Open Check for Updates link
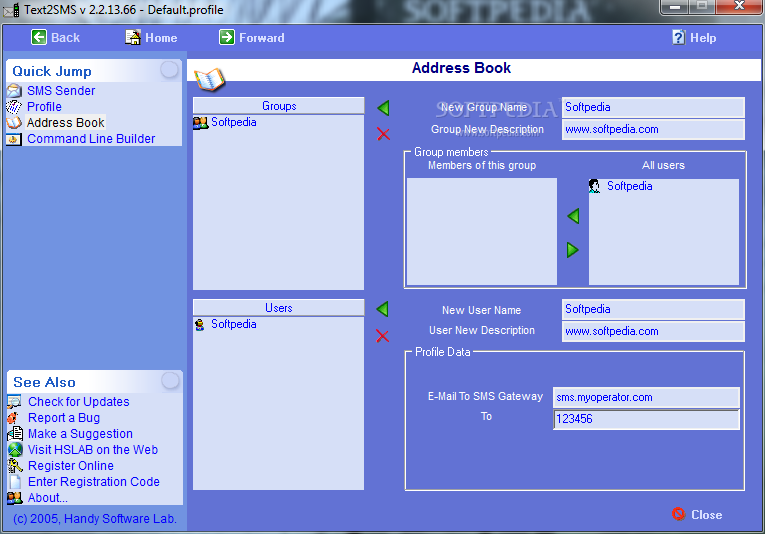 point(79,402)
